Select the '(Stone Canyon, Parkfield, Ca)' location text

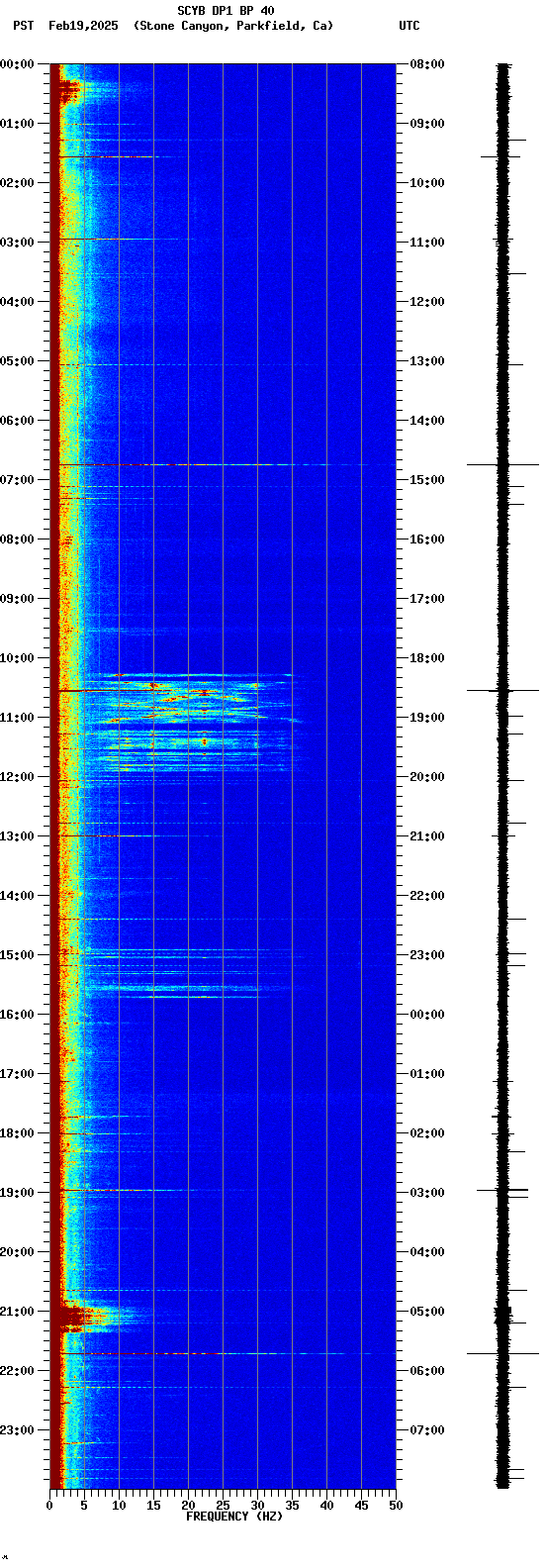coord(233,26)
